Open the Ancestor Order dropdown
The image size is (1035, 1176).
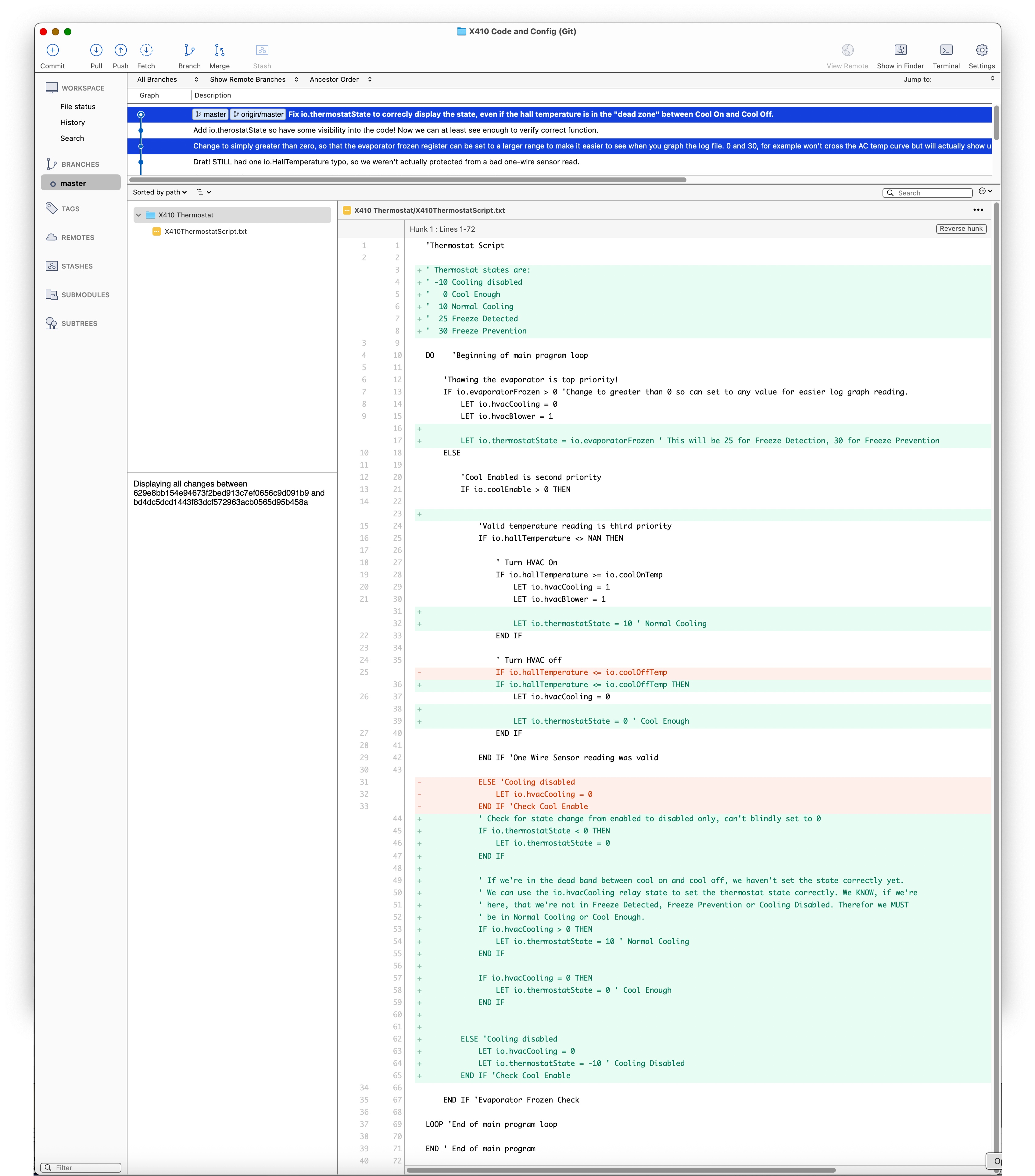341,79
